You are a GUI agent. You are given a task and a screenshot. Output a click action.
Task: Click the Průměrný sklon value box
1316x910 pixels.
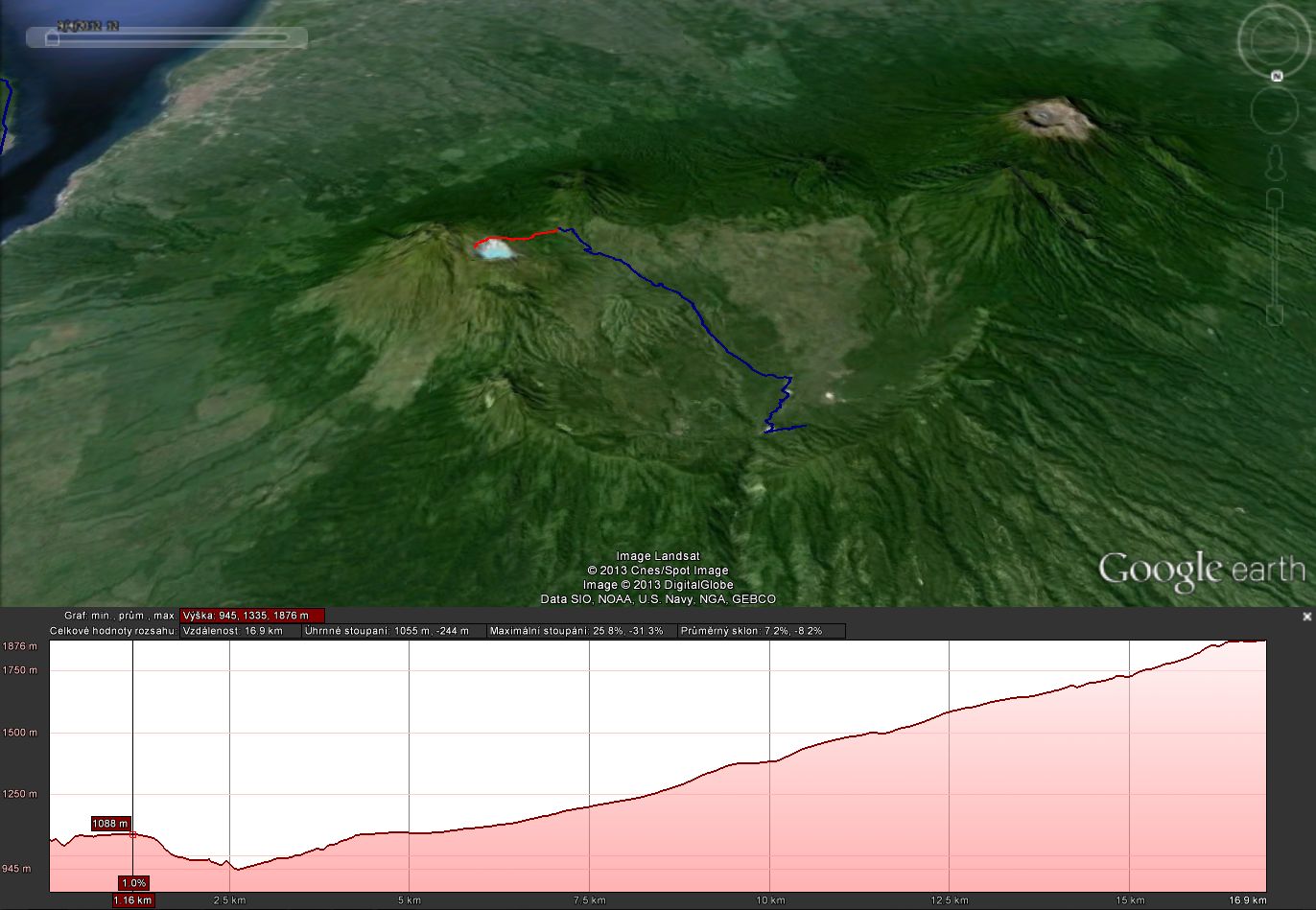coord(761,631)
